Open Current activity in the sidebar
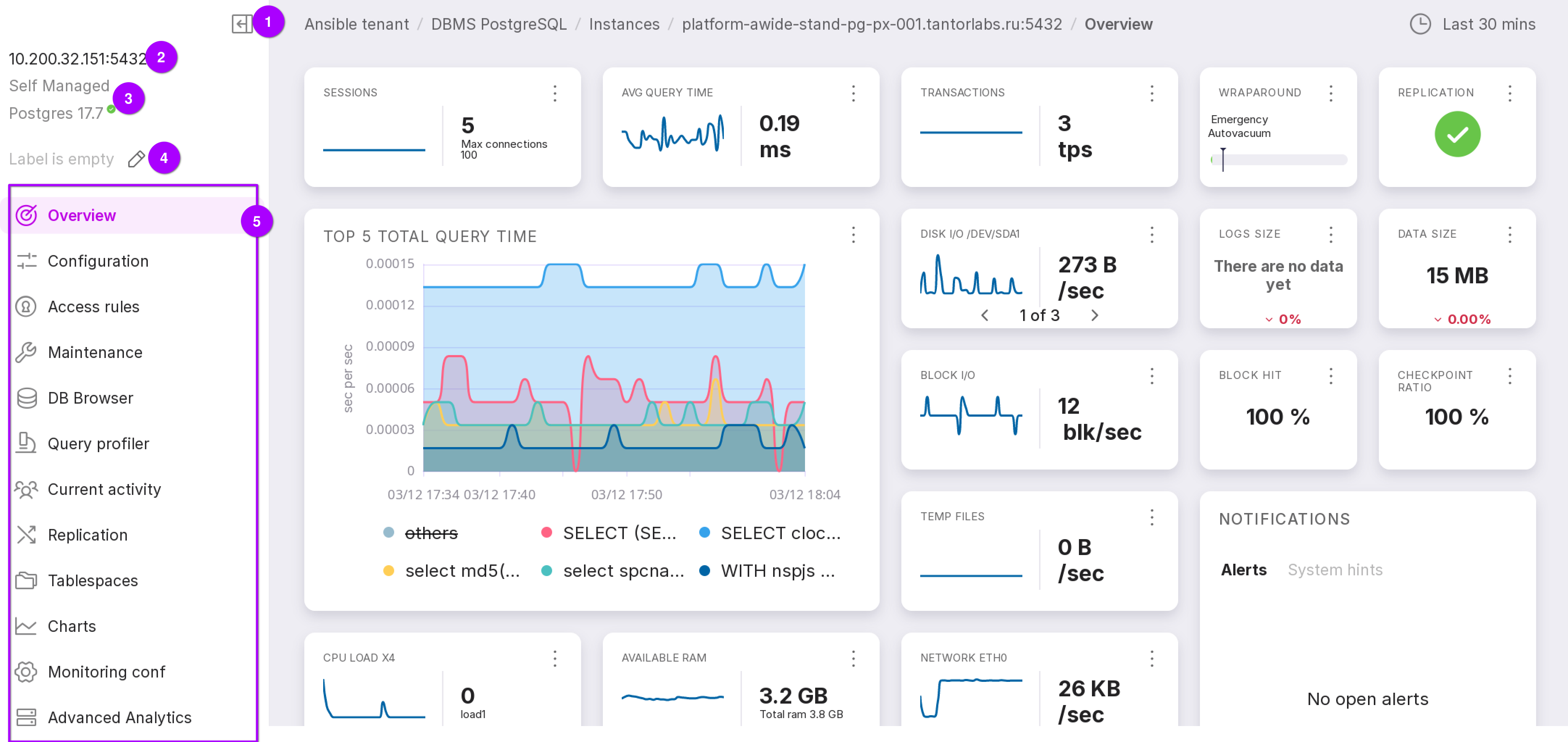Viewport: 1568px width, 742px height. (x=104, y=489)
